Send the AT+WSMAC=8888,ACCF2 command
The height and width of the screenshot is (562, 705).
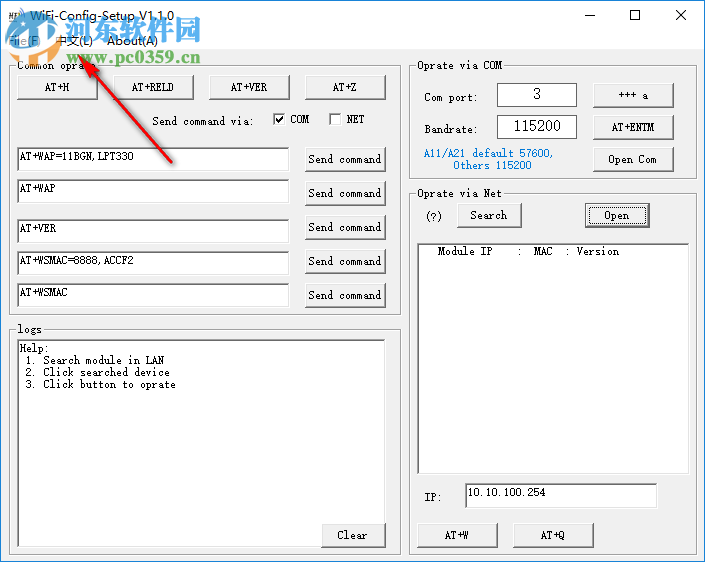pos(345,261)
